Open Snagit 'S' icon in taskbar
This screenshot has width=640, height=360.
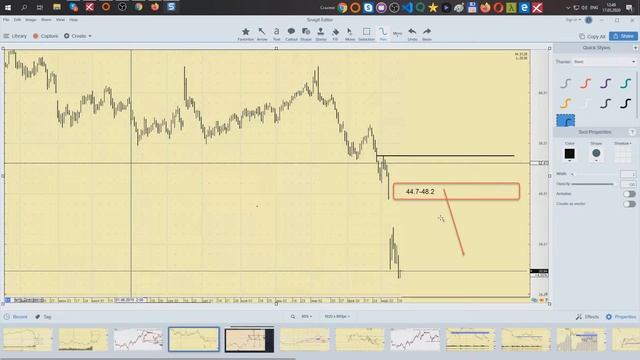tap(171, 7)
